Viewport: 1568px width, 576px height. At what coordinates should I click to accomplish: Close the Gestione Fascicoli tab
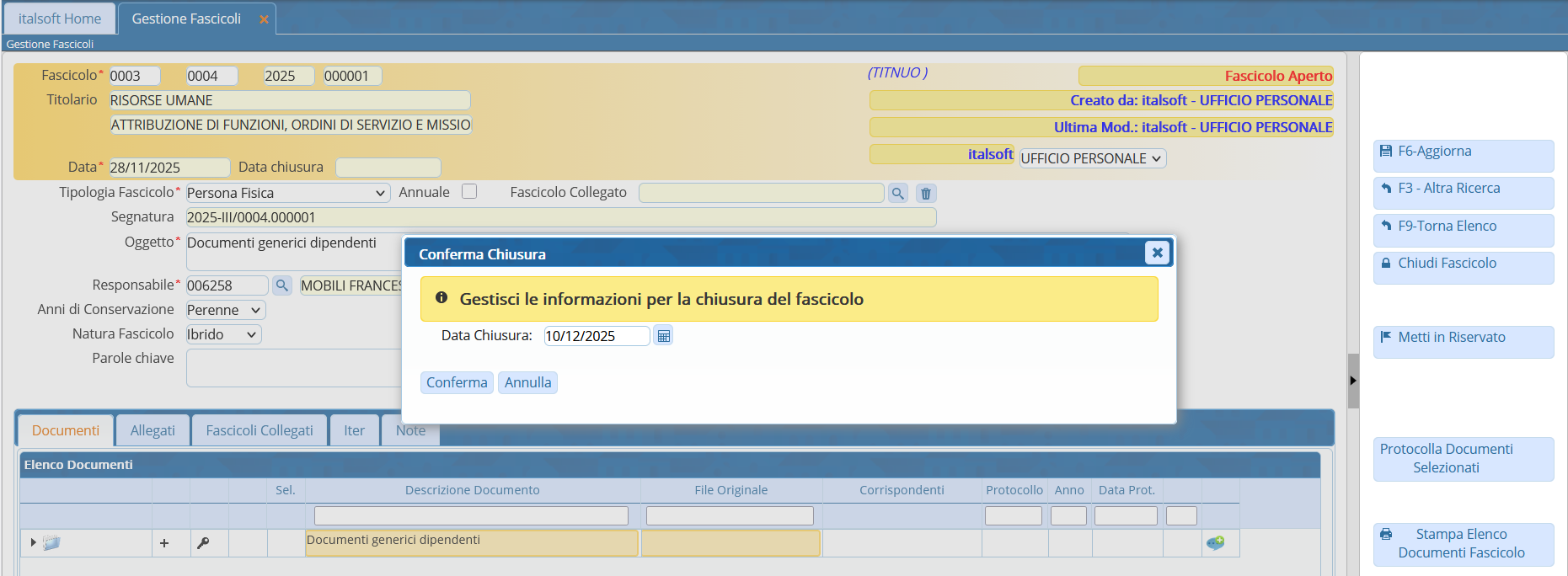click(264, 19)
